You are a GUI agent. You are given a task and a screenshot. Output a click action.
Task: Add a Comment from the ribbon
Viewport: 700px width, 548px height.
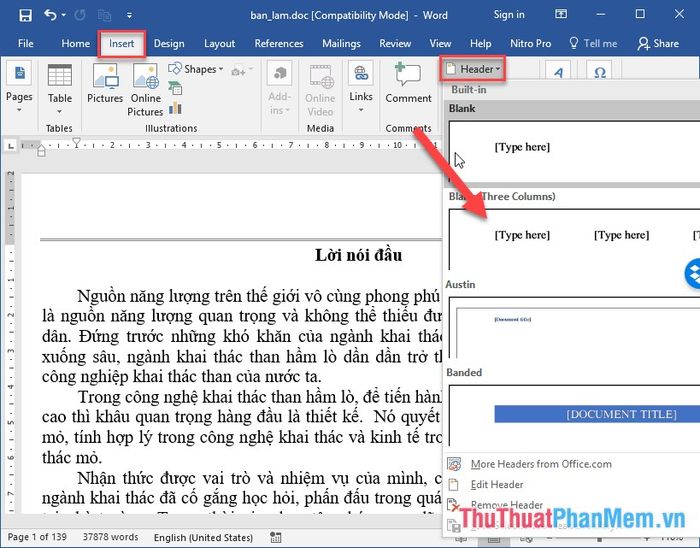[x=408, y=84]
